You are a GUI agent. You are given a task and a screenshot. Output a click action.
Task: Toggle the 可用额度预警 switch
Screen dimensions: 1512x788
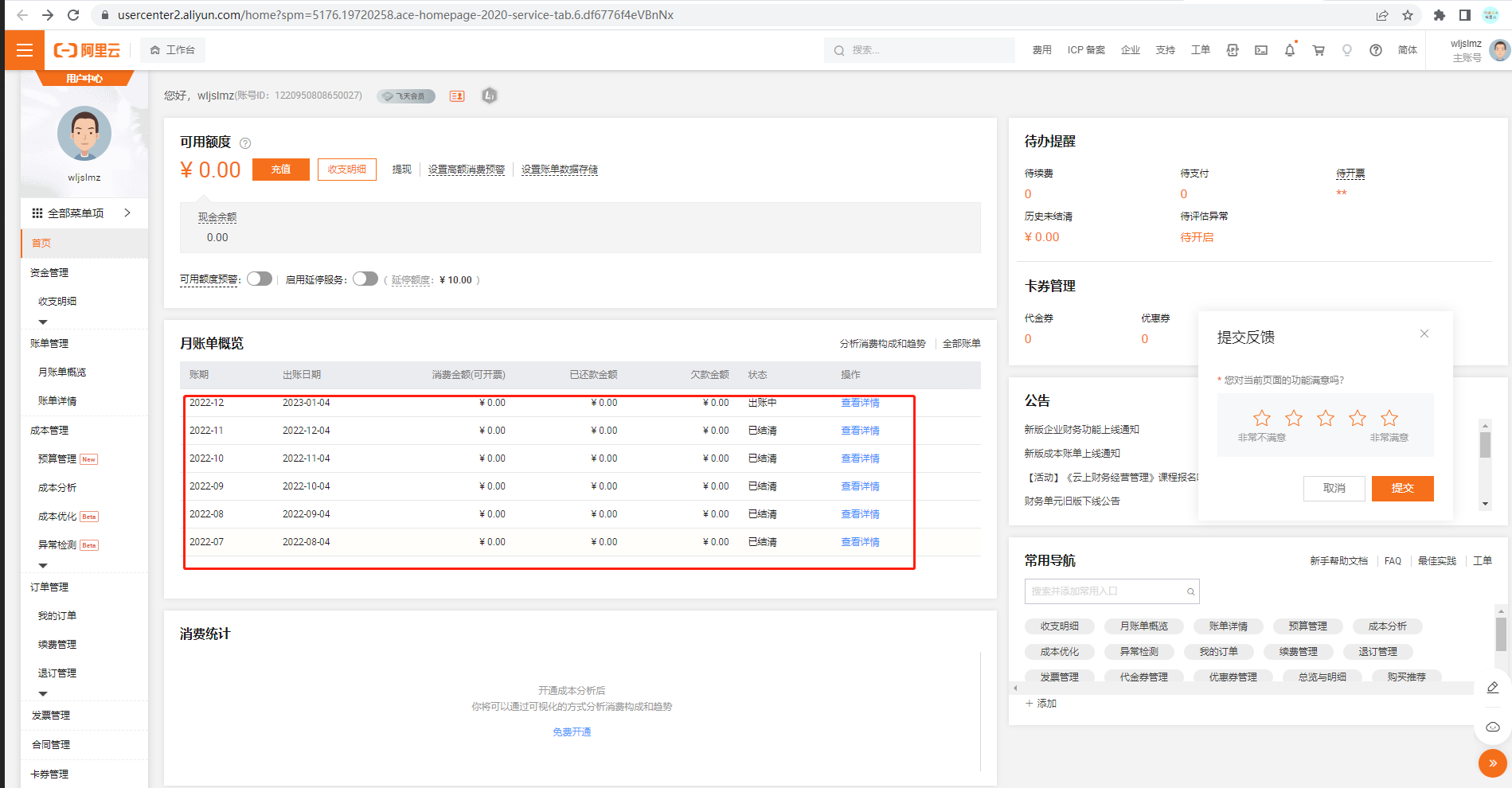[260, 279]
